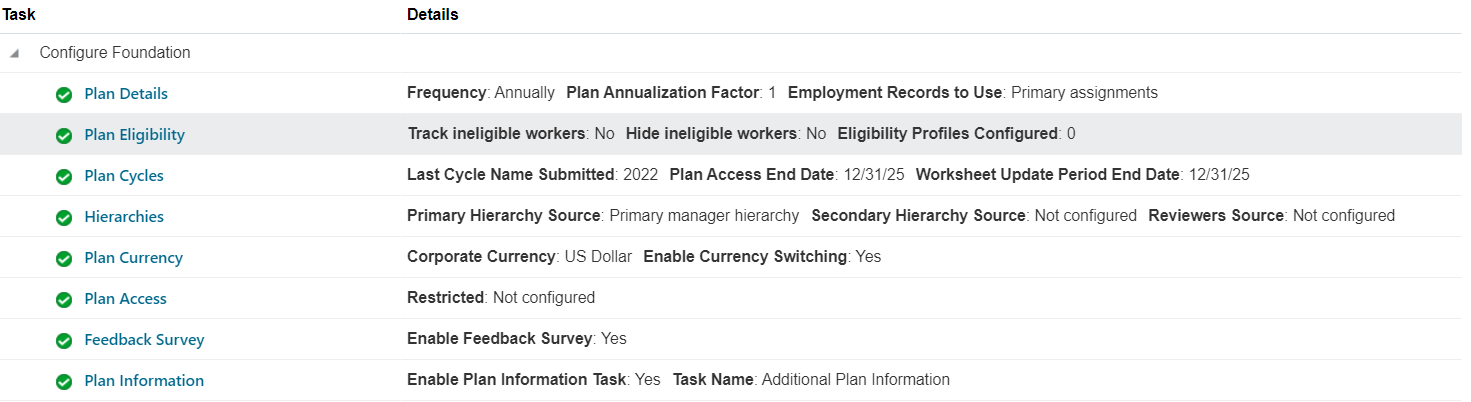Screen dimensions: 1471x402
Task: Click the Details column header
Action: pos(433,15)
